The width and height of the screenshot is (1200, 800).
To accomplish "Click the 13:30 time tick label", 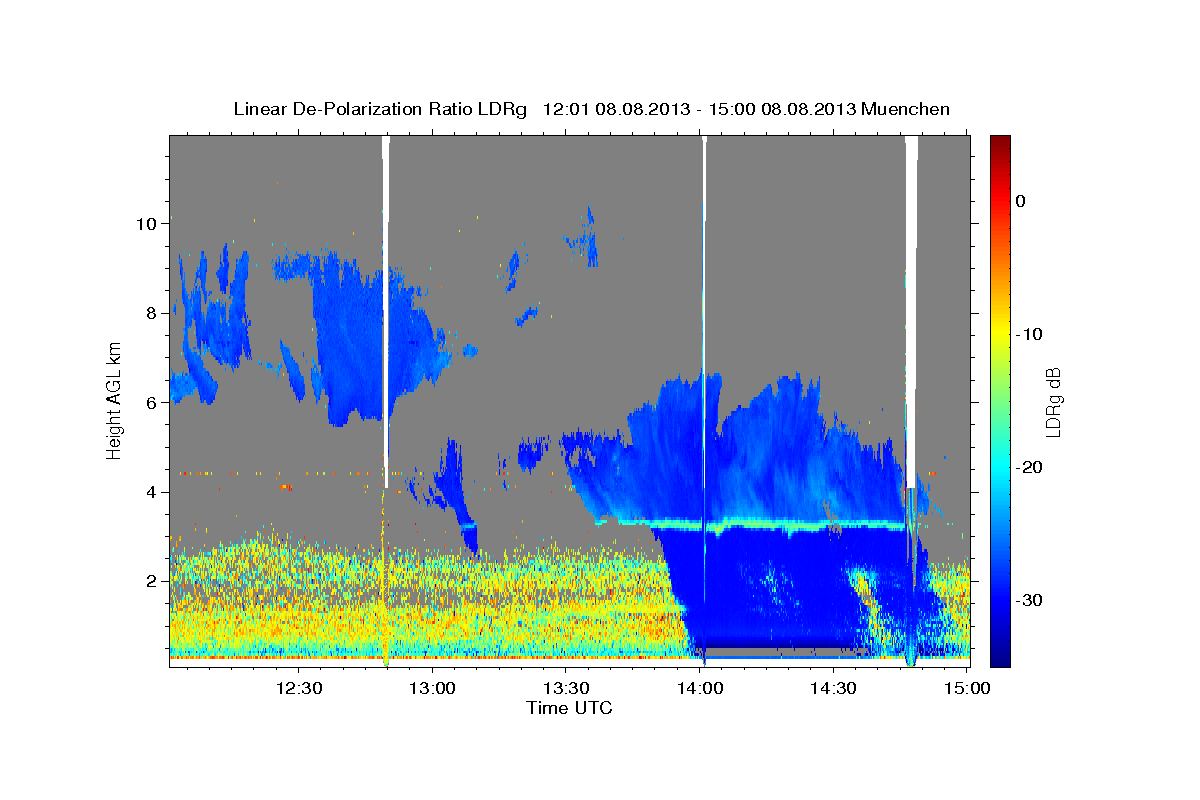I will click(567, 688).
